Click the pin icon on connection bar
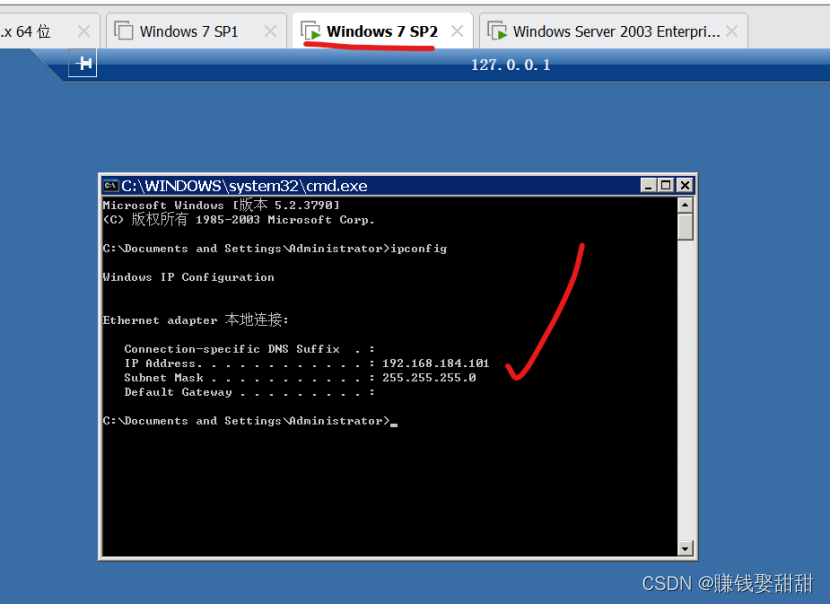Screen dimensions: 830x604 click(x=83, y=64)
